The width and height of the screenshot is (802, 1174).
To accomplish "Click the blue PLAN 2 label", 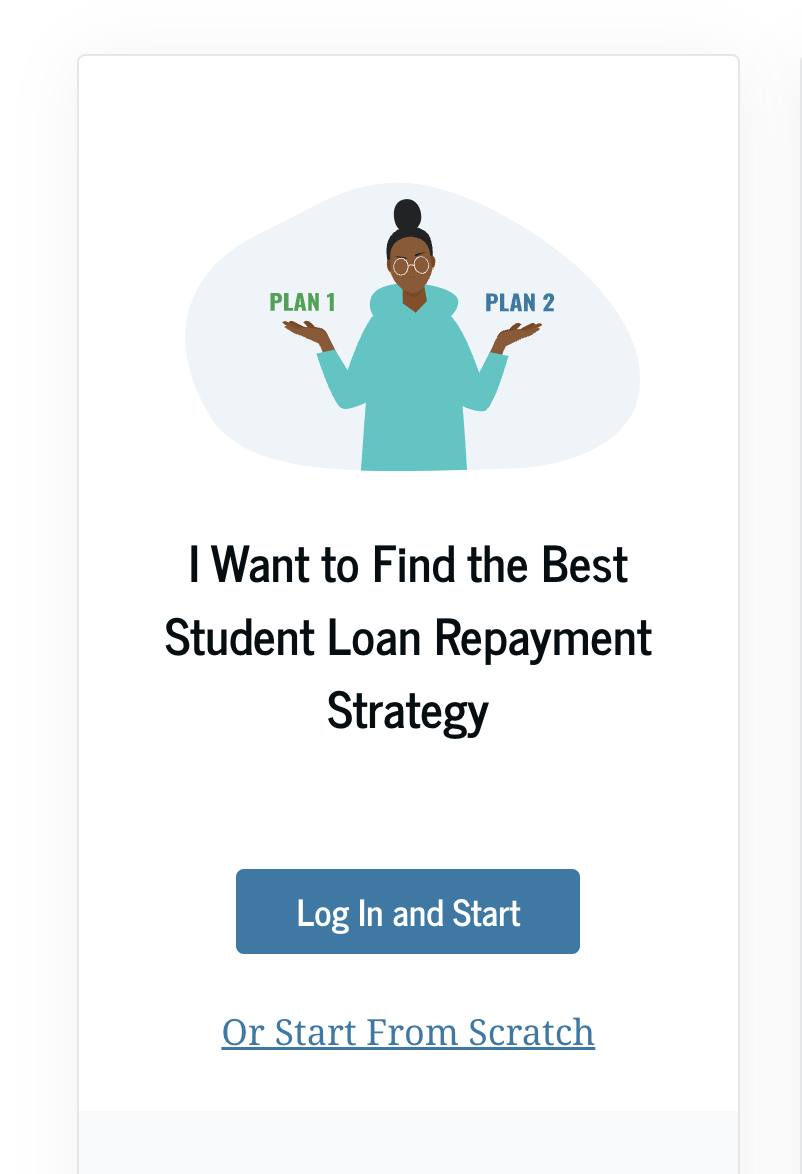I will [519, 302].
